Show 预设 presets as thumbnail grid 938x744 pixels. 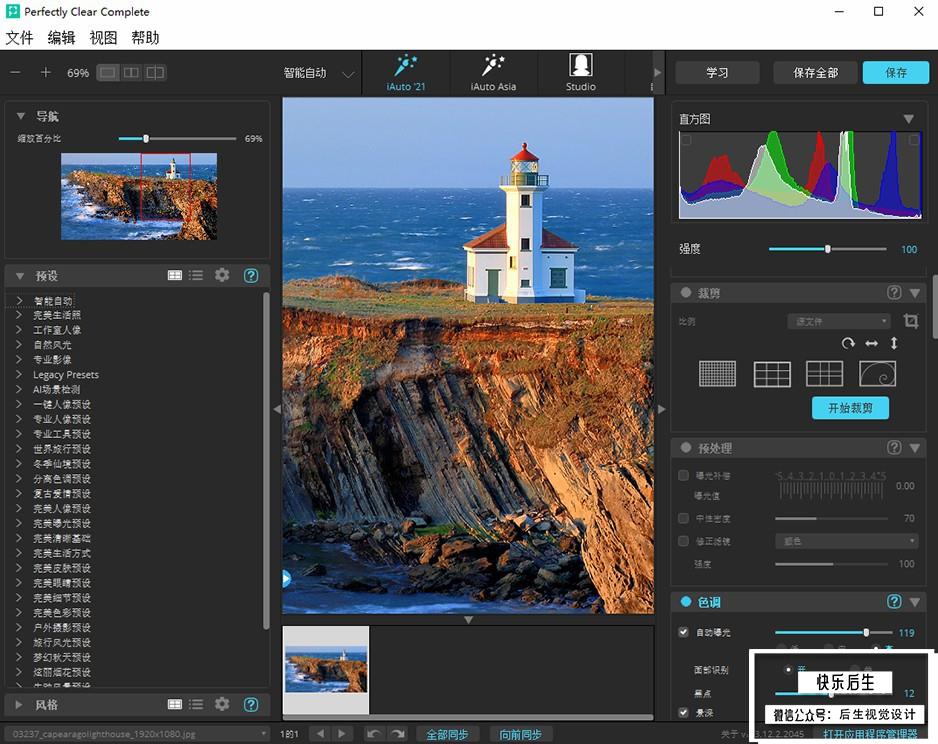175,275
